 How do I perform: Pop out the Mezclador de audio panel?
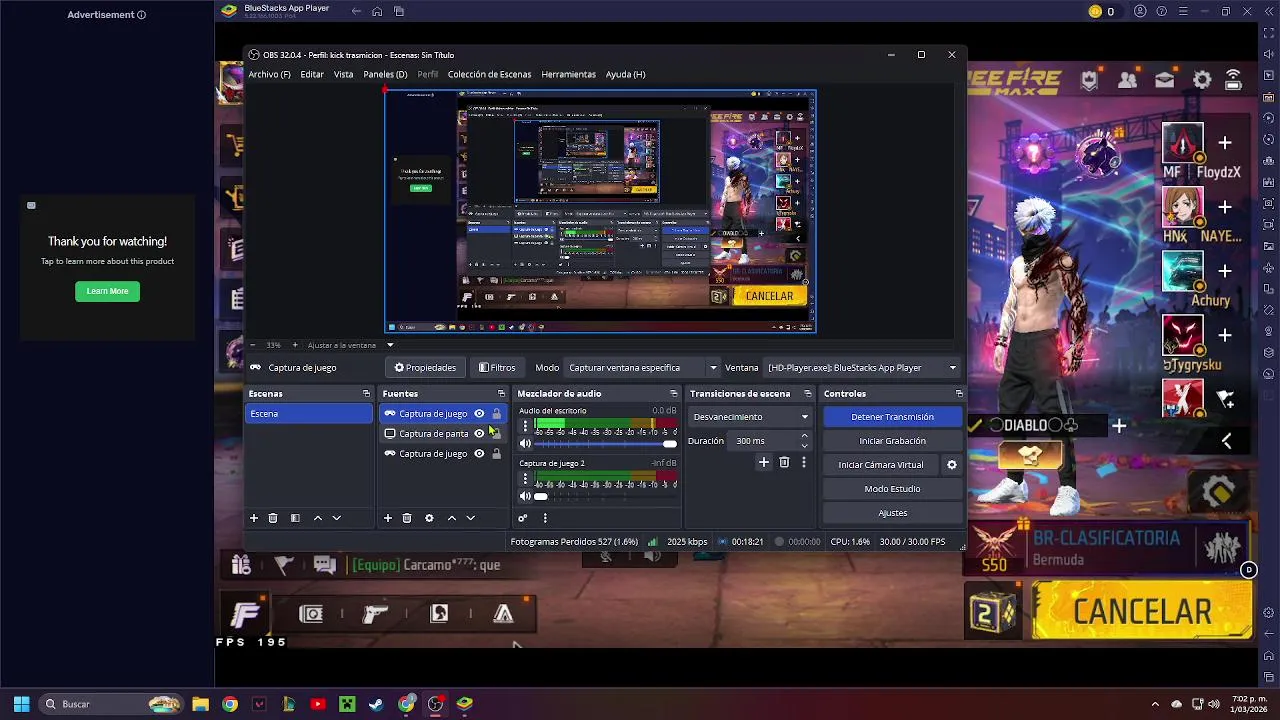tap(674, 394)
